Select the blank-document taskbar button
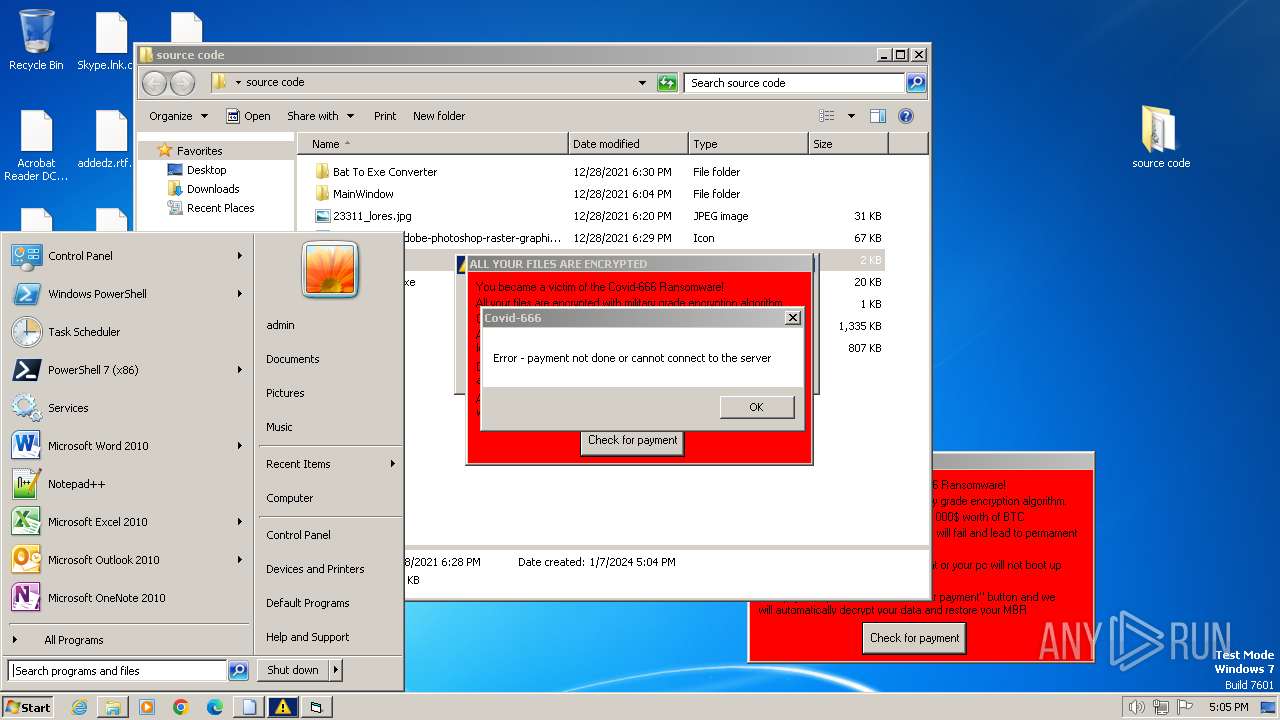Screen dimensions: 1280x720 pos(249,707)
